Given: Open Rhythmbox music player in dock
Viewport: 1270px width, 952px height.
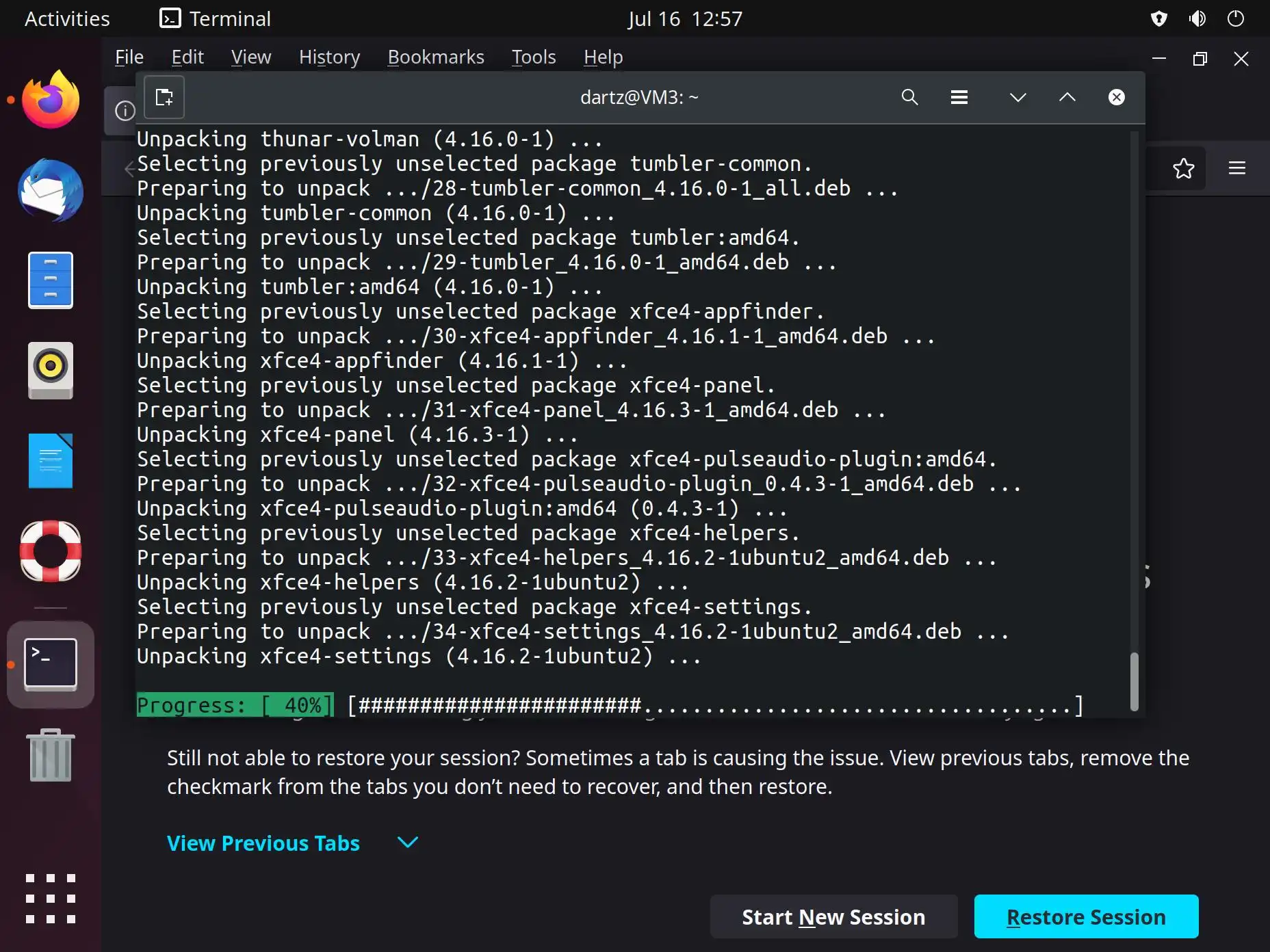Looking at the screenshot, I should point(51,371).
